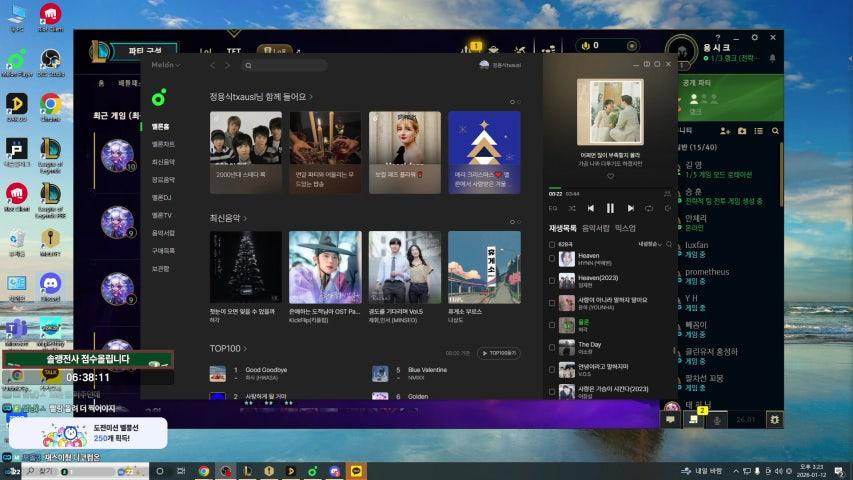The width and height of the screenshot is (853, 480).
Task: Tick the checkbox for The Day
Action: point(552,347)
